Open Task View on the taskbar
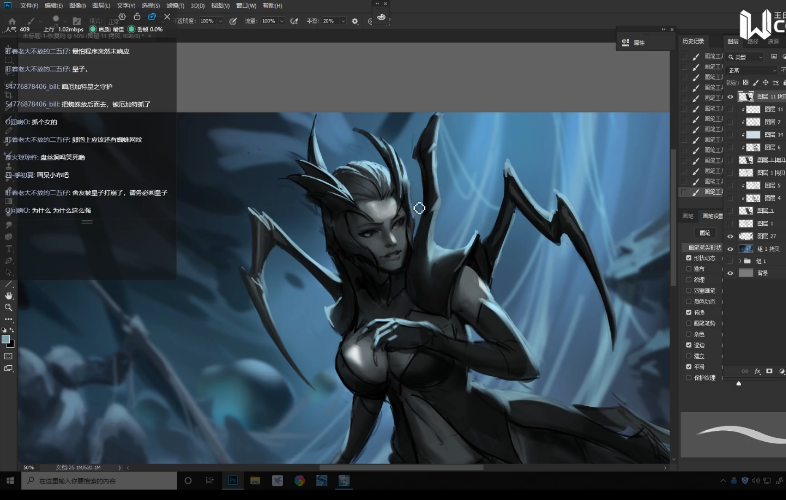The width and height of the screenshot is (786, 500). pyautogui.click(x=210, y=480)
